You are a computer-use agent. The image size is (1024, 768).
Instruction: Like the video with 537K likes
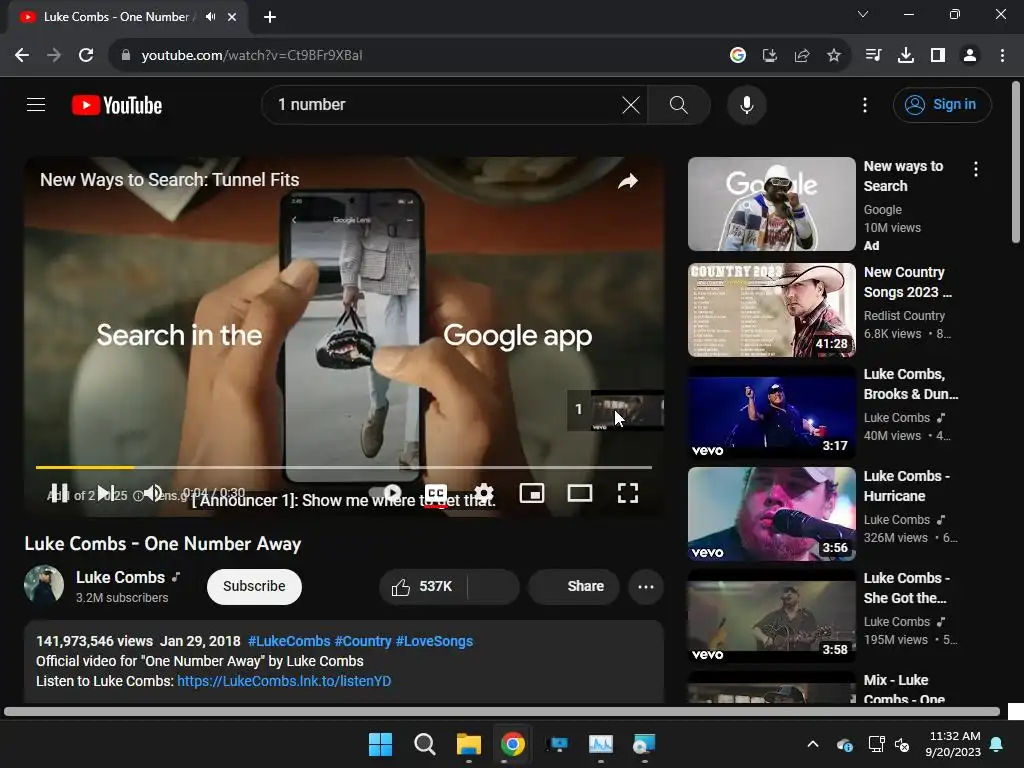[423, 586]
